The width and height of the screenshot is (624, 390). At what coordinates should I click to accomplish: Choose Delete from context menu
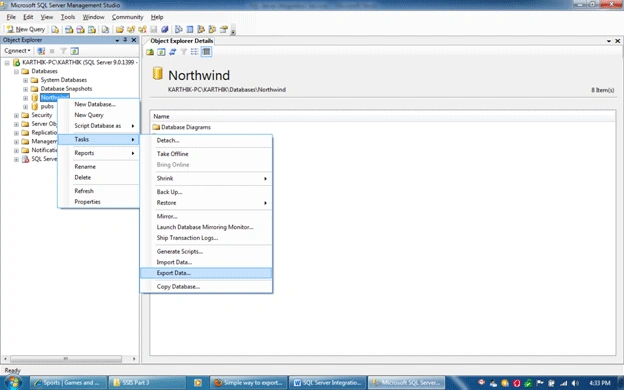(98, 177)
